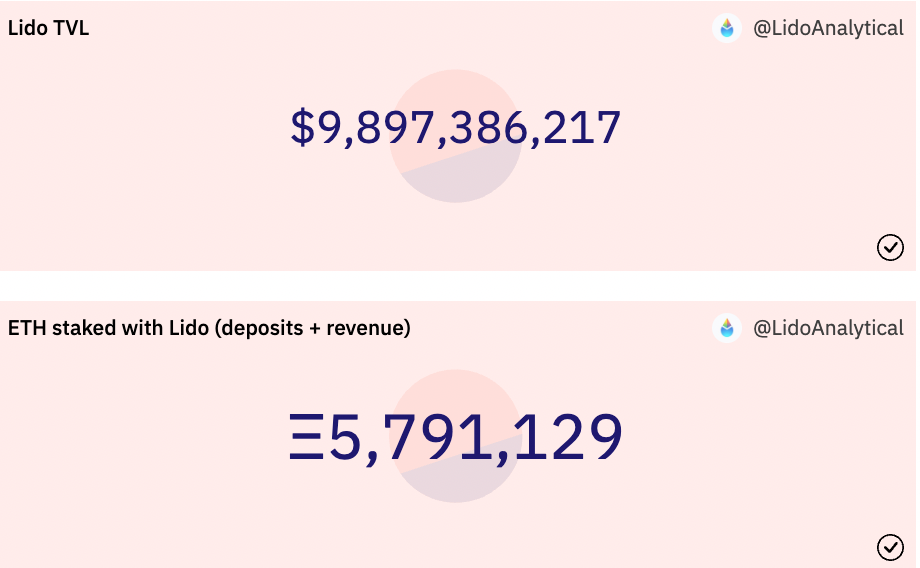Image resolution: width=920 pixels, height=568 pixels.
Task: Click the "Lido TVL" card title
Action: 48,28
